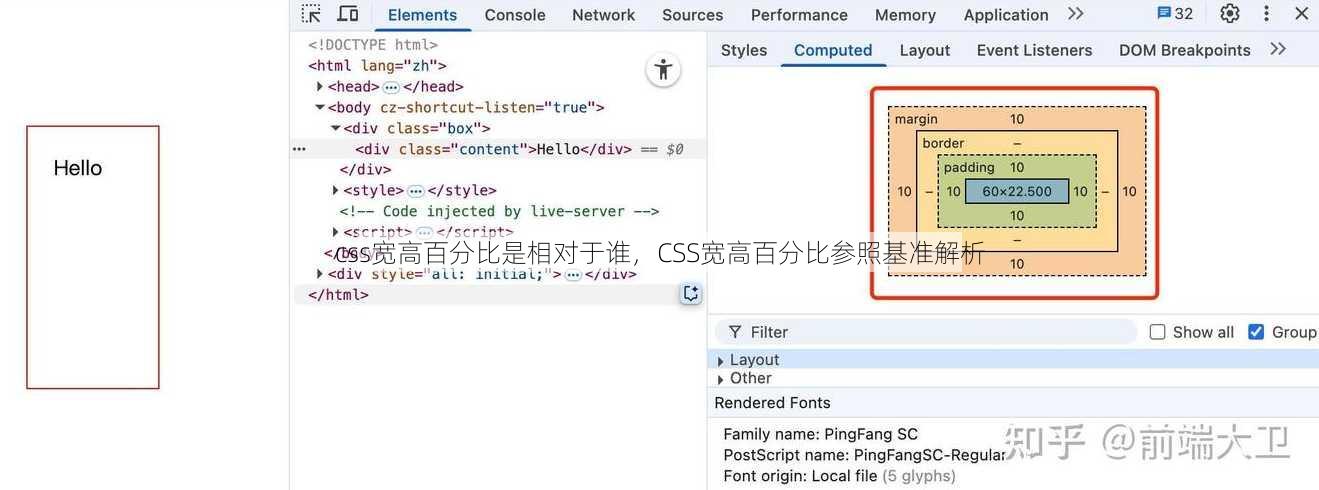Viewport: 1319px width, 490px height.
Task: Click the computed styles Filter field
Action: tap(926, 332)
